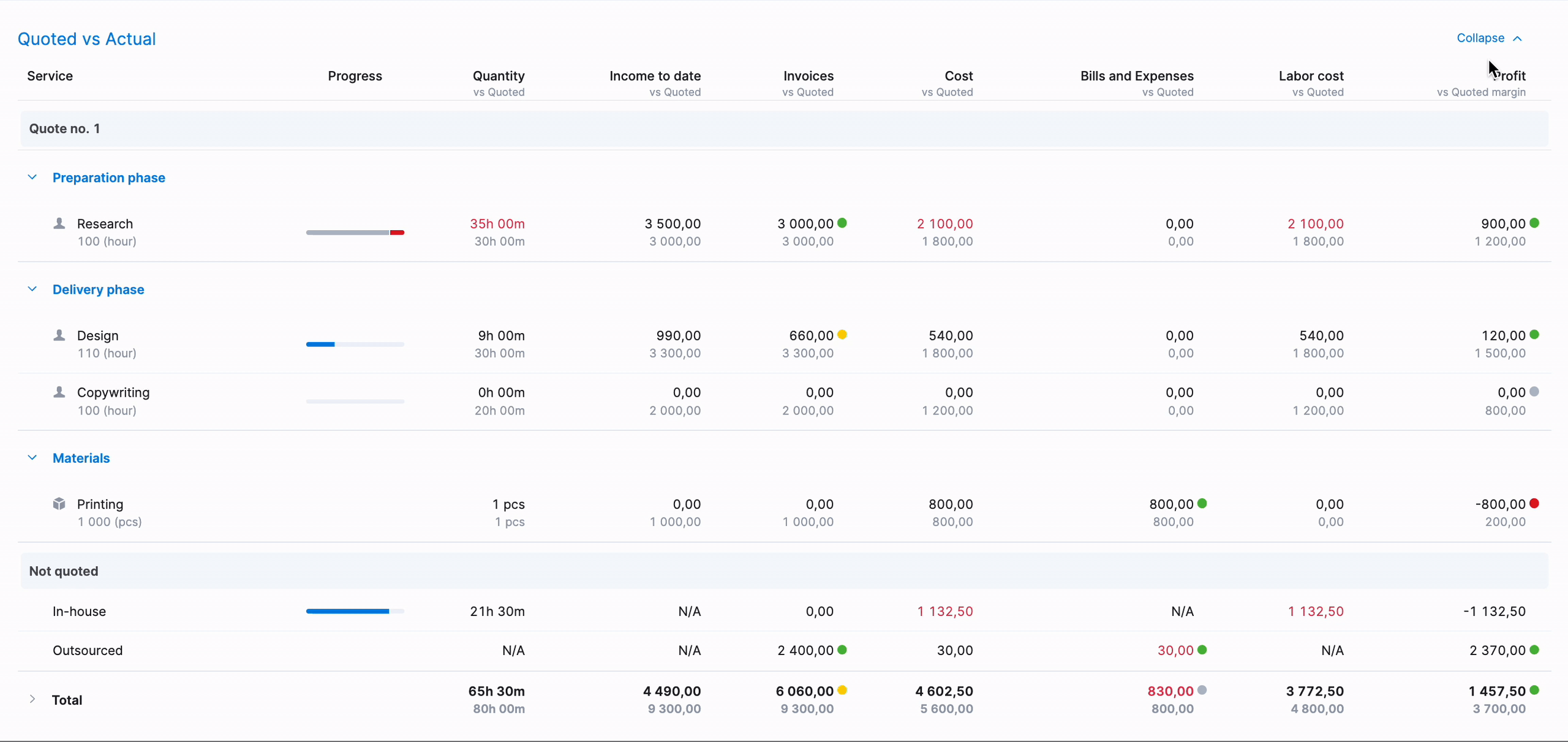Image resolution: width=1568 pixels, height=742 pixels.
Task: Click the person icon beside Design
Action: point(59,335)
